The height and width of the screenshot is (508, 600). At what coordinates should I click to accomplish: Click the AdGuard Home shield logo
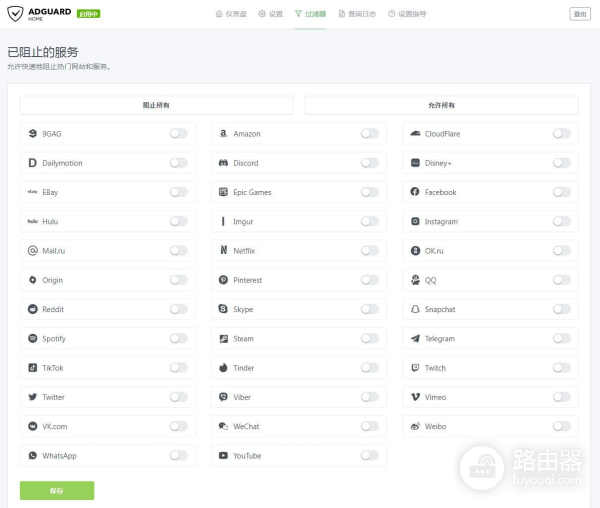click(x=15, y=14)
